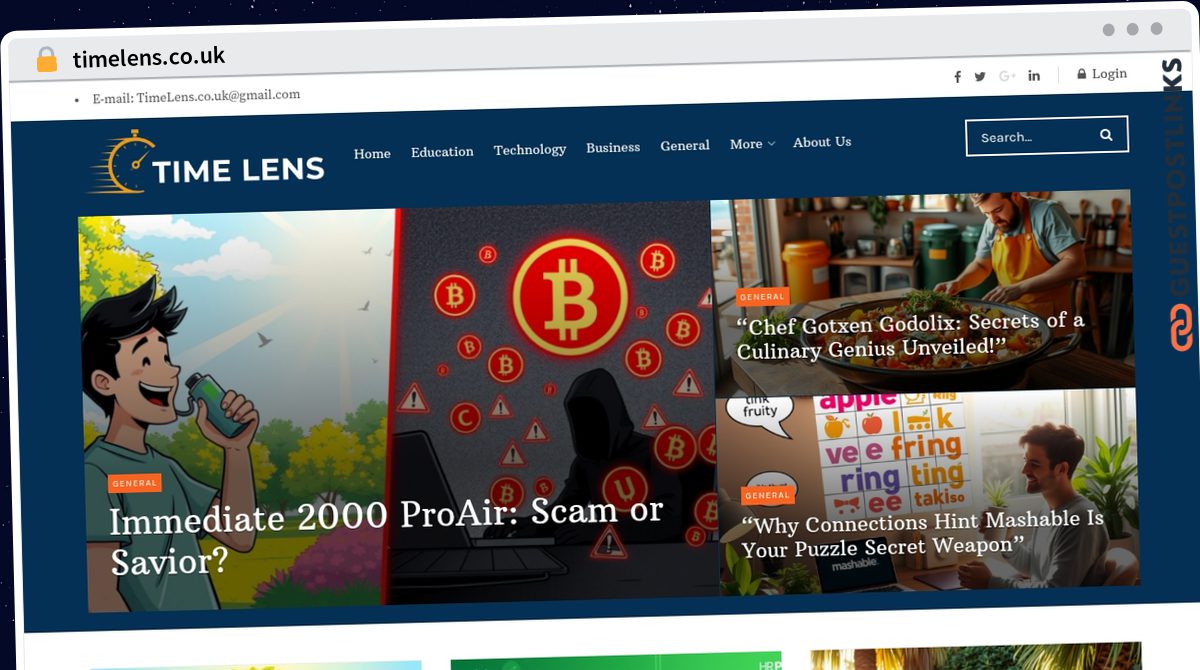Image resolution: width=1200 pixels, height=670 pixels.
Task: Open the Facebook social icon
Action: tap(957, 77)
